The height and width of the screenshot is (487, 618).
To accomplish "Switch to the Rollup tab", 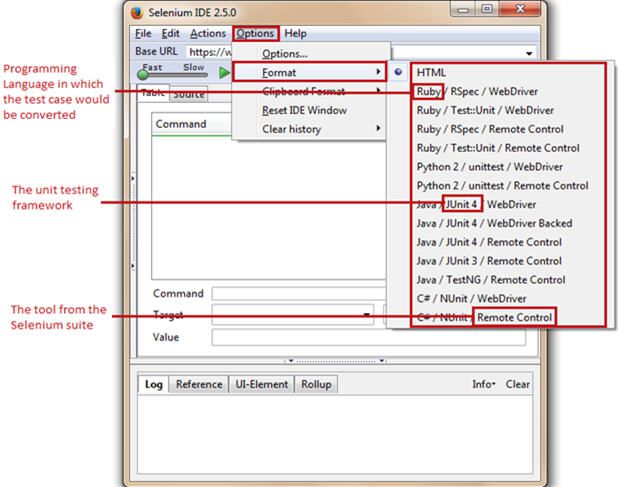I will 316,384.
